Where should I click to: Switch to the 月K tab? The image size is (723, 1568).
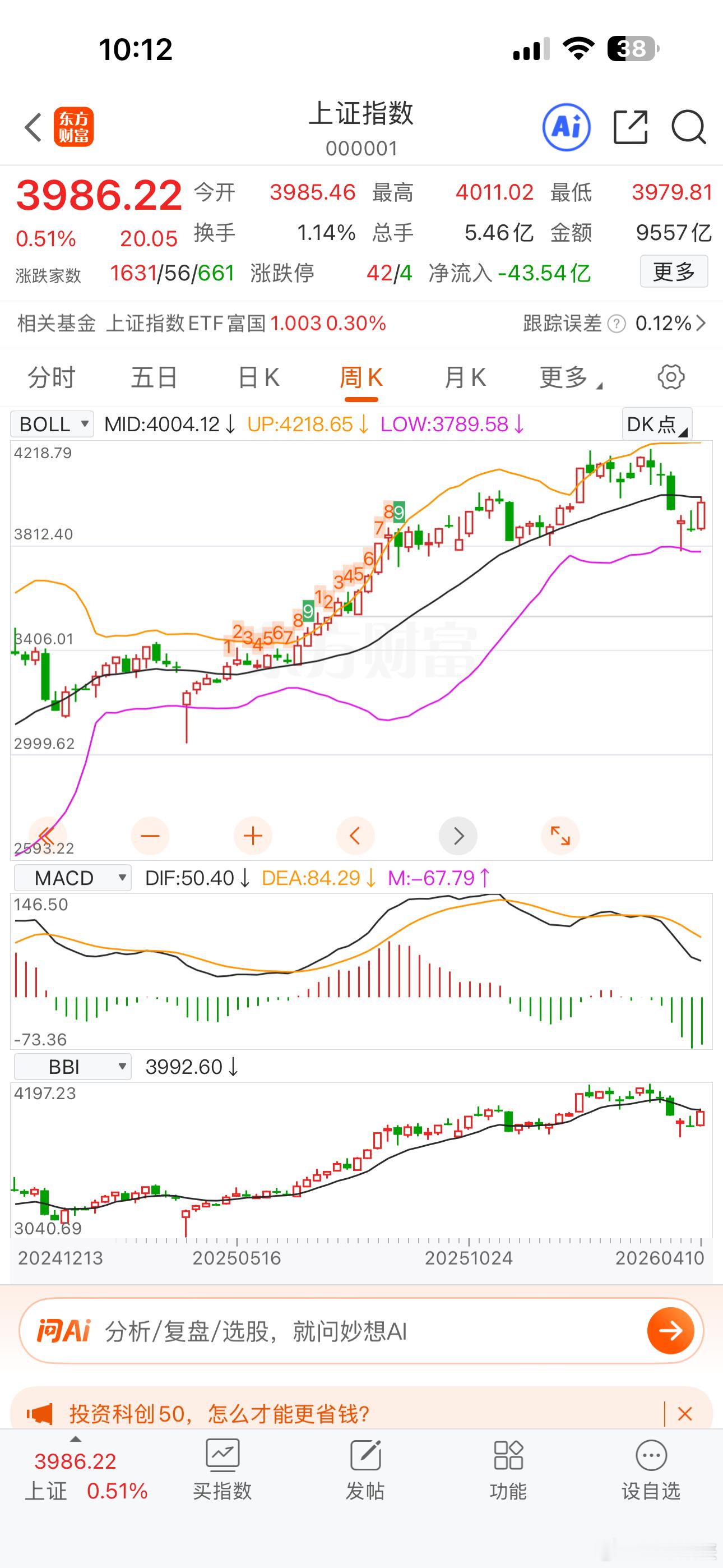[x=465, y=377]
